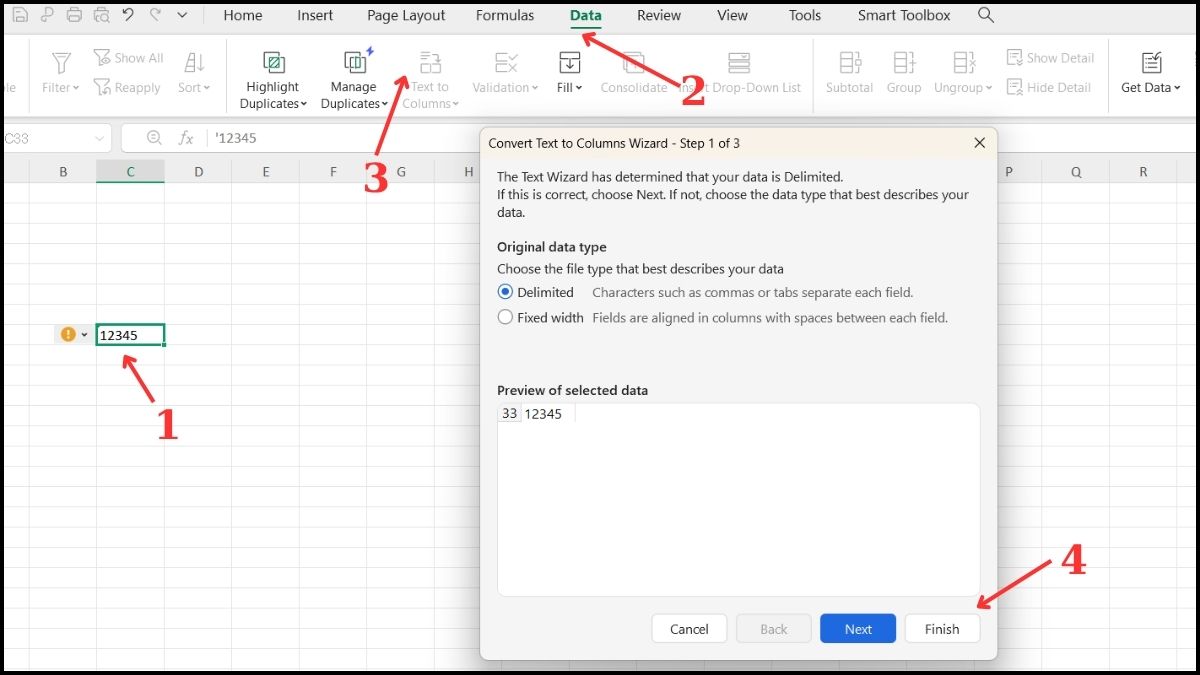Viewport: 1200px width, 675px height.
Task: Select the Fixed width data type option
Action: pos(506,317)
